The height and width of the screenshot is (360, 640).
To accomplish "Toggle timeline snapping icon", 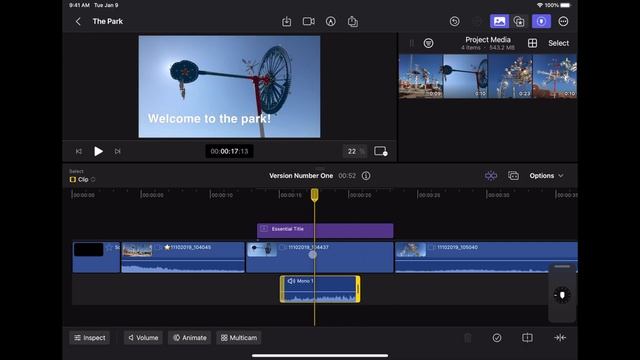I will (x=491, y=176).
